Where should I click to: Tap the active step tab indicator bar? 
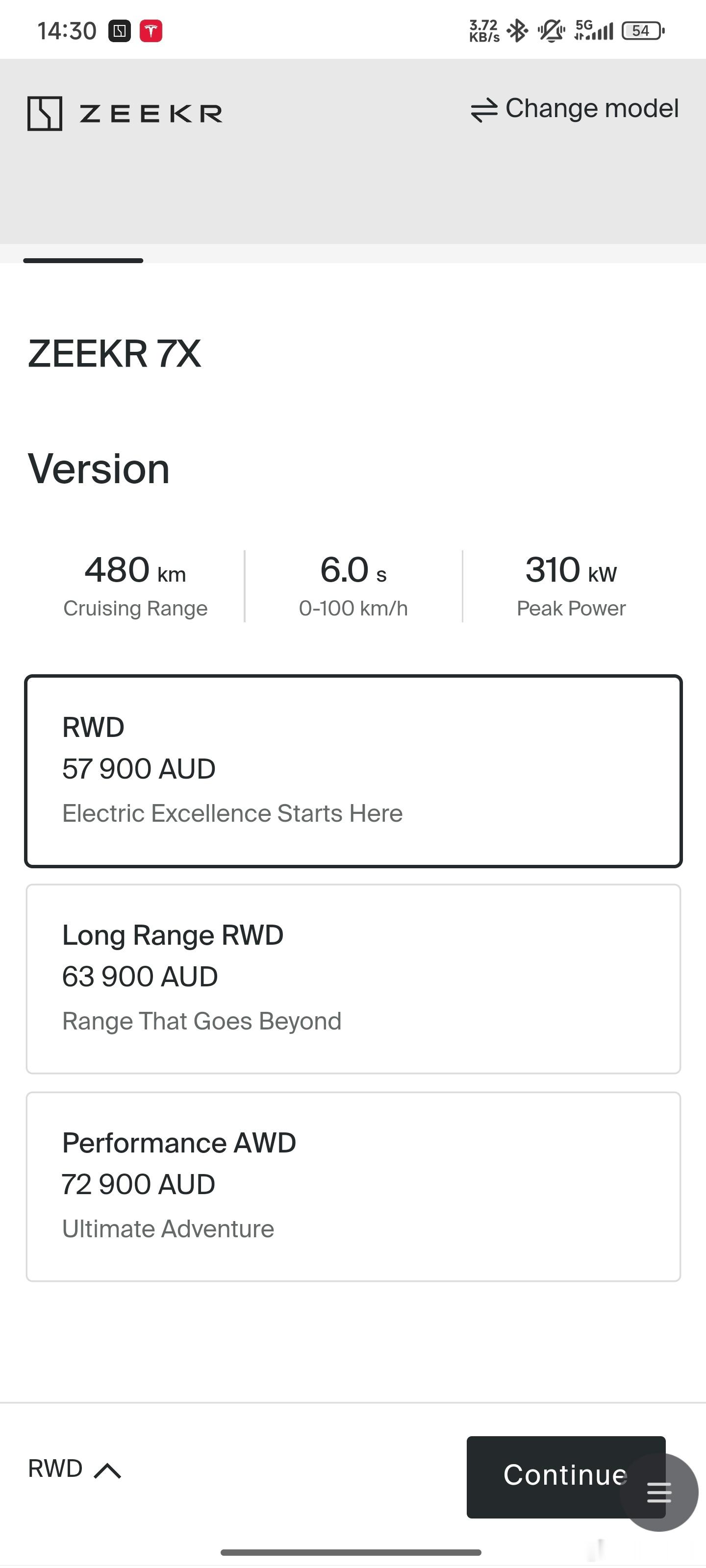[x=83, y=261]
